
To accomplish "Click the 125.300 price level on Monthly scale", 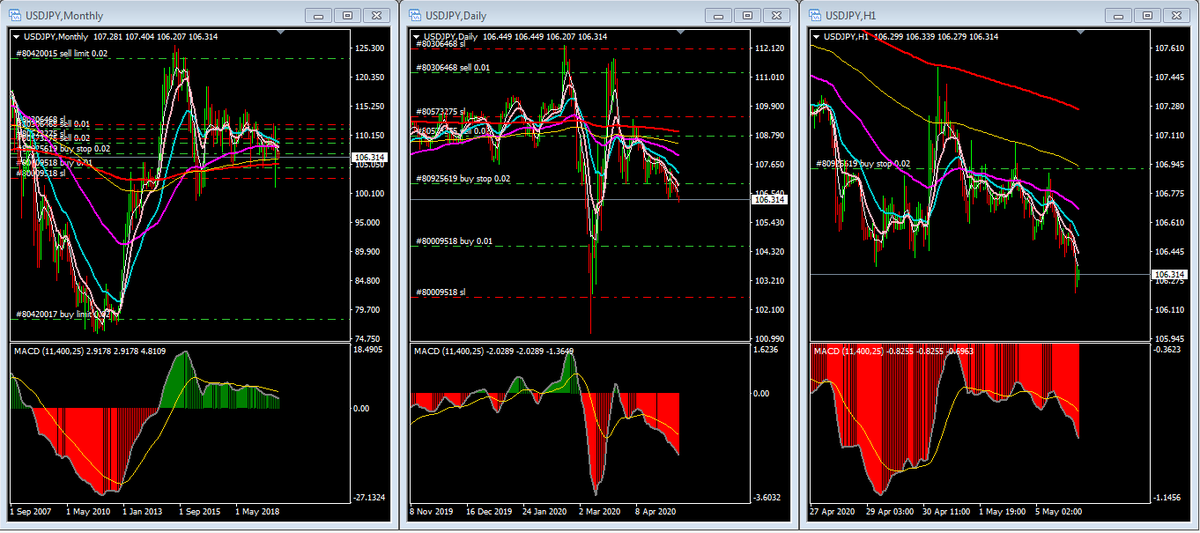I will click(x=371, y=48).
